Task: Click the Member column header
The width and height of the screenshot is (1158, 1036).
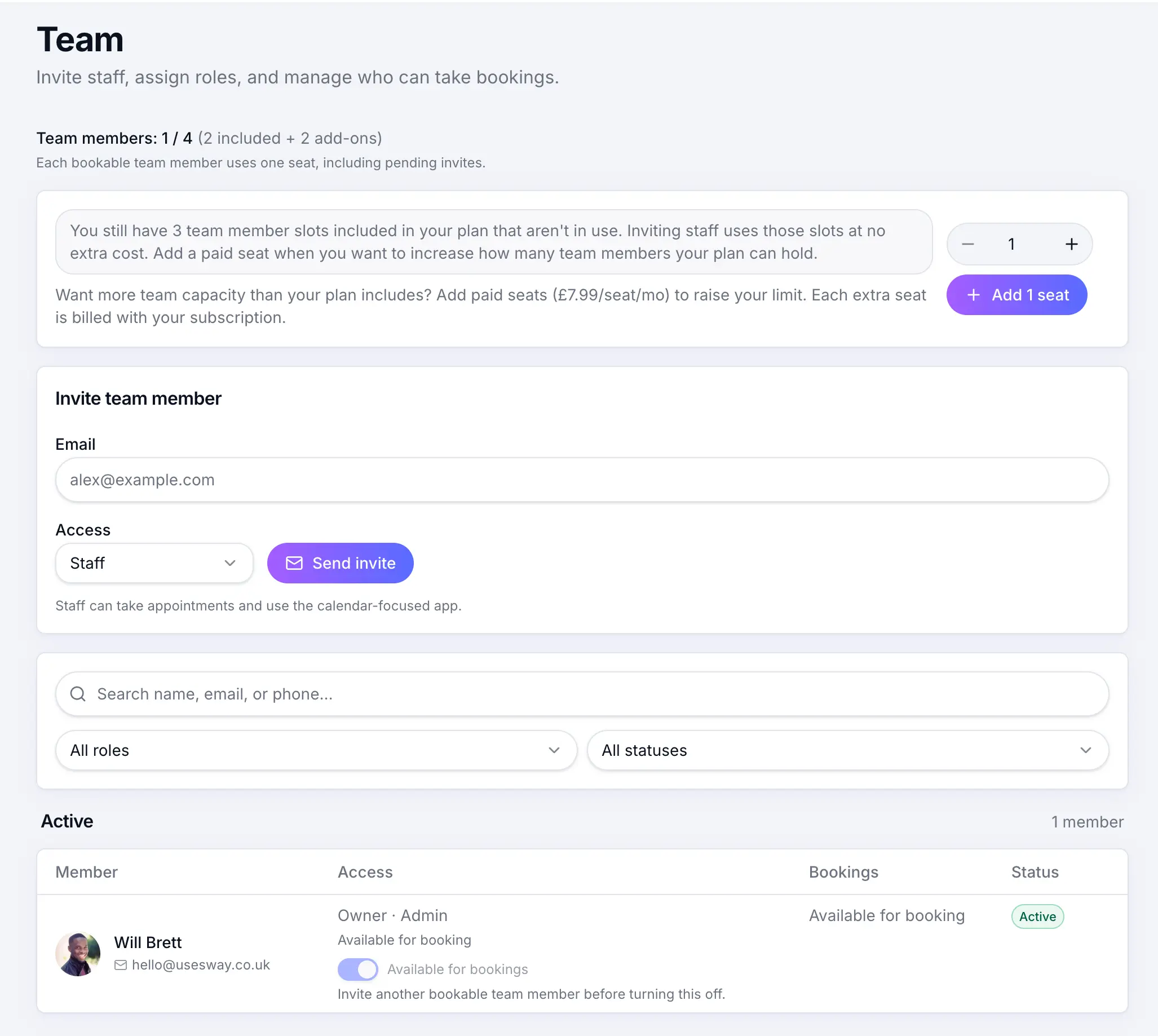Action: point(86,872)
